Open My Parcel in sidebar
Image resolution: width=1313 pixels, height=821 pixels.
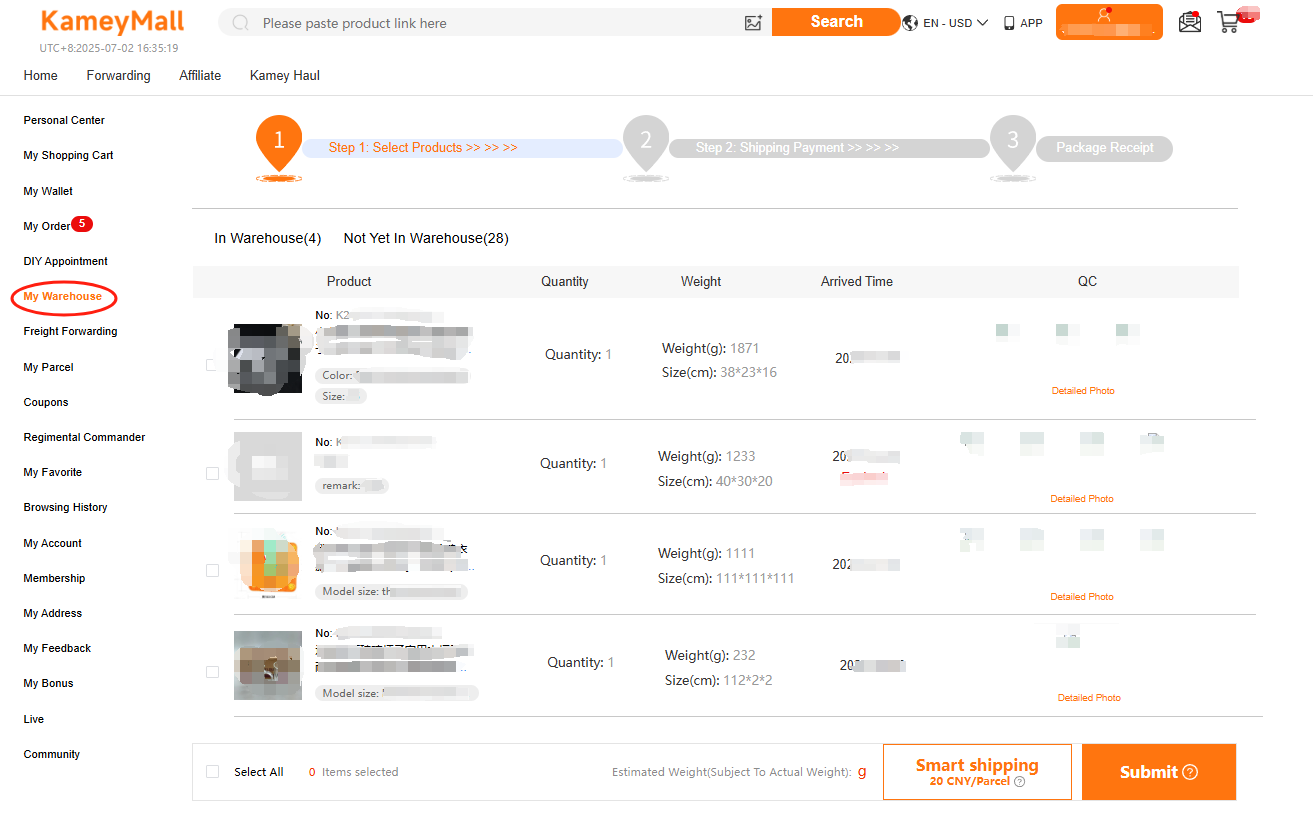[x=48, y=367]
